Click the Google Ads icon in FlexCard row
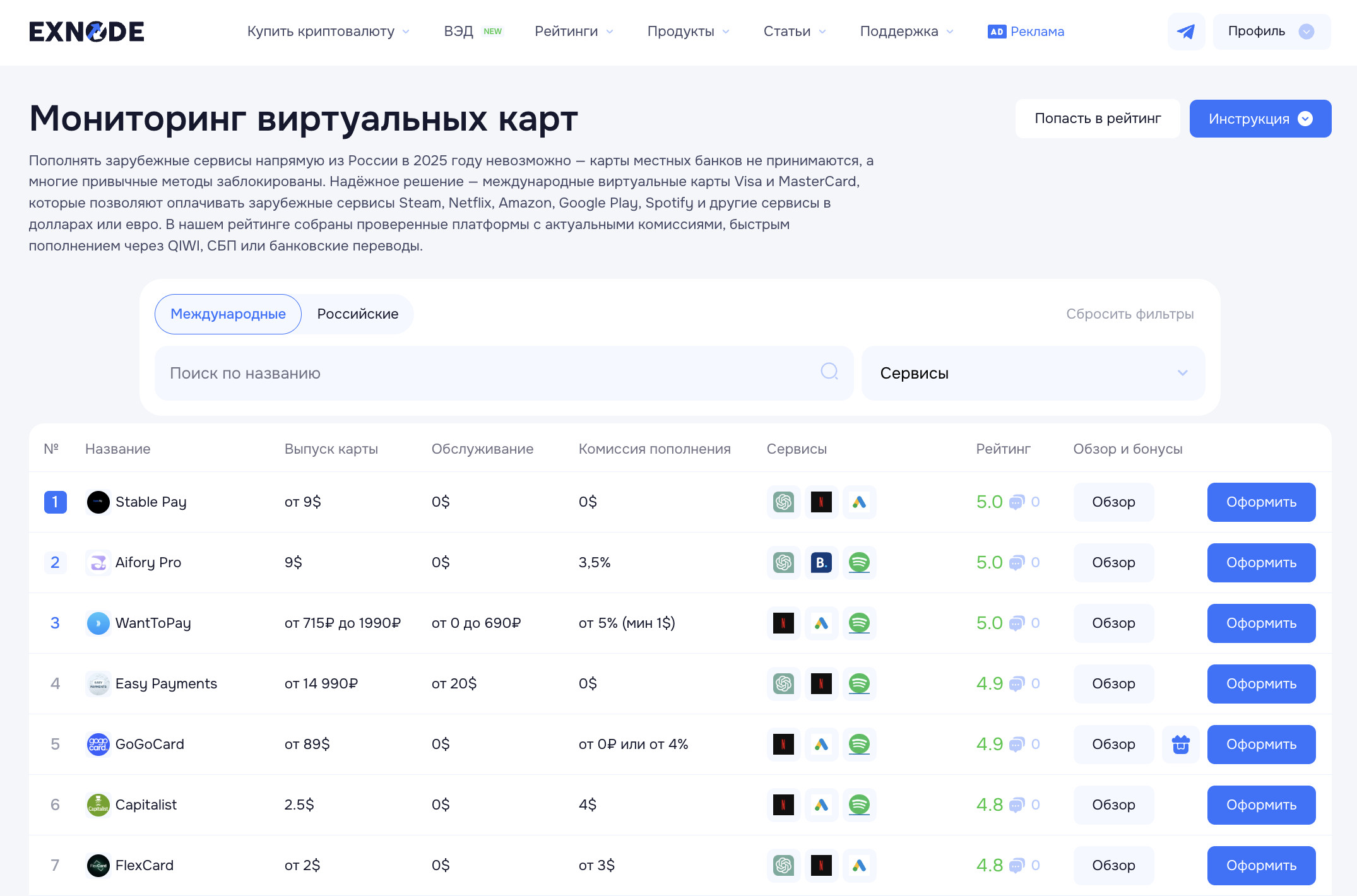The height and width of the screenshot is (896, 1357). (859, 866)
